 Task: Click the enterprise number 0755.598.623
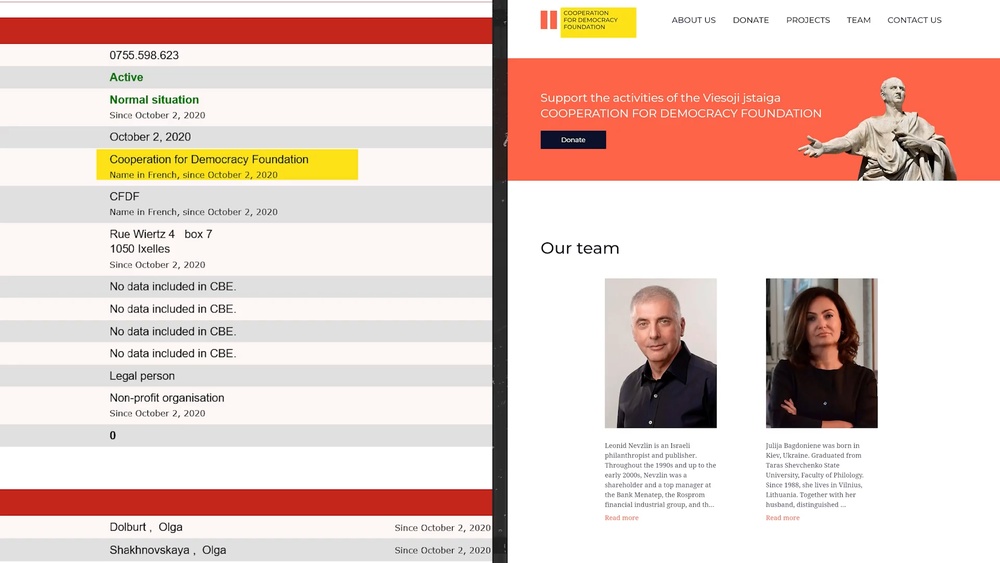tap(144, 56)
